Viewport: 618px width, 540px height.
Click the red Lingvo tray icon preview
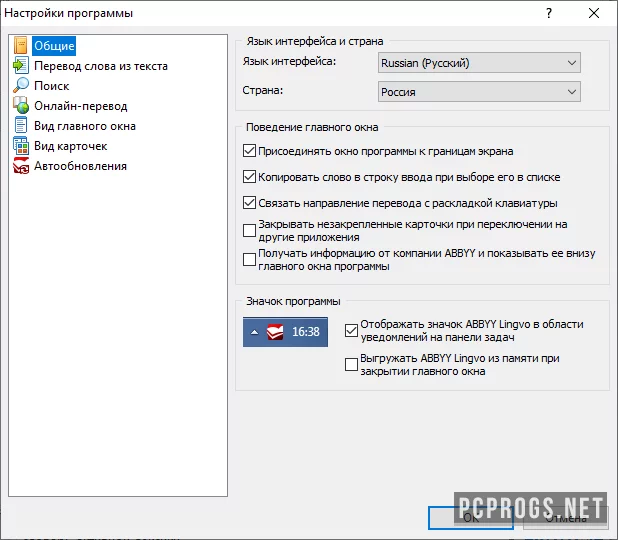(275, 332)
